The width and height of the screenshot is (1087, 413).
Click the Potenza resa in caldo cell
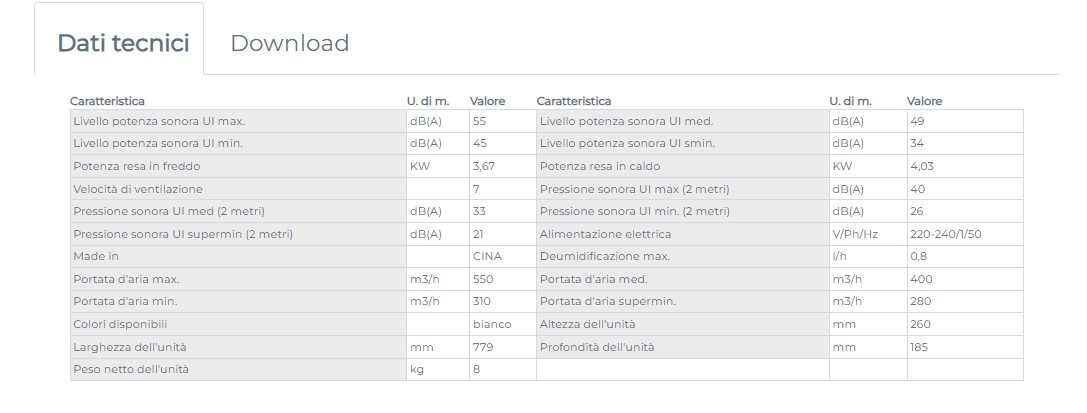683,166
